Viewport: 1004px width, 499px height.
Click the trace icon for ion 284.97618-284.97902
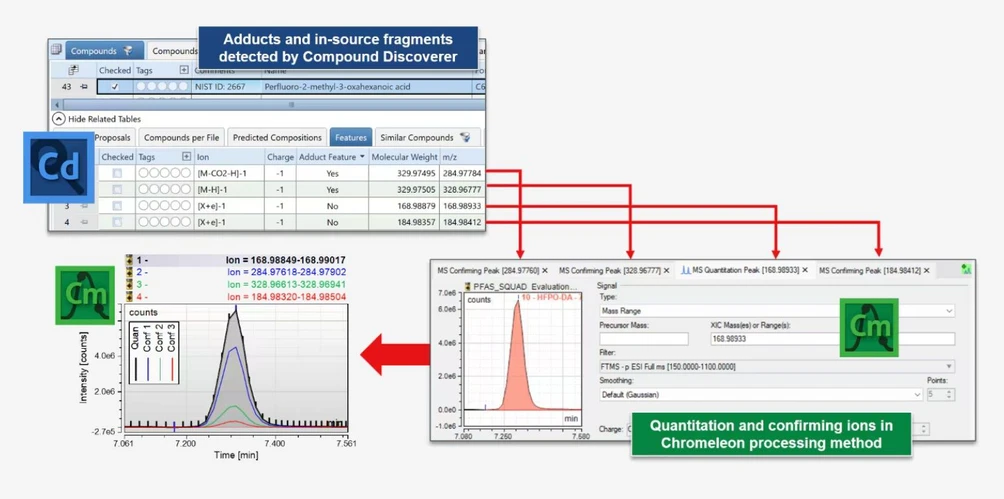(129, 272)
